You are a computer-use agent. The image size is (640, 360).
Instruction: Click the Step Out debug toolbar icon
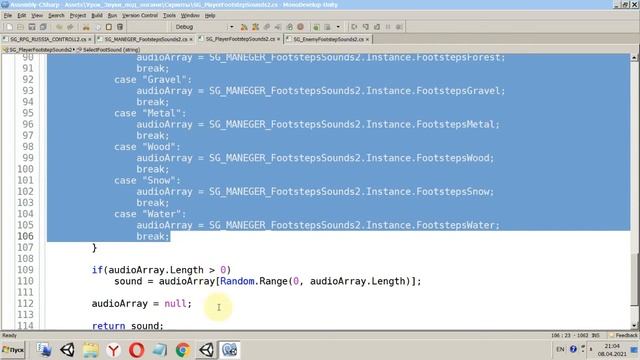(377, 27)
